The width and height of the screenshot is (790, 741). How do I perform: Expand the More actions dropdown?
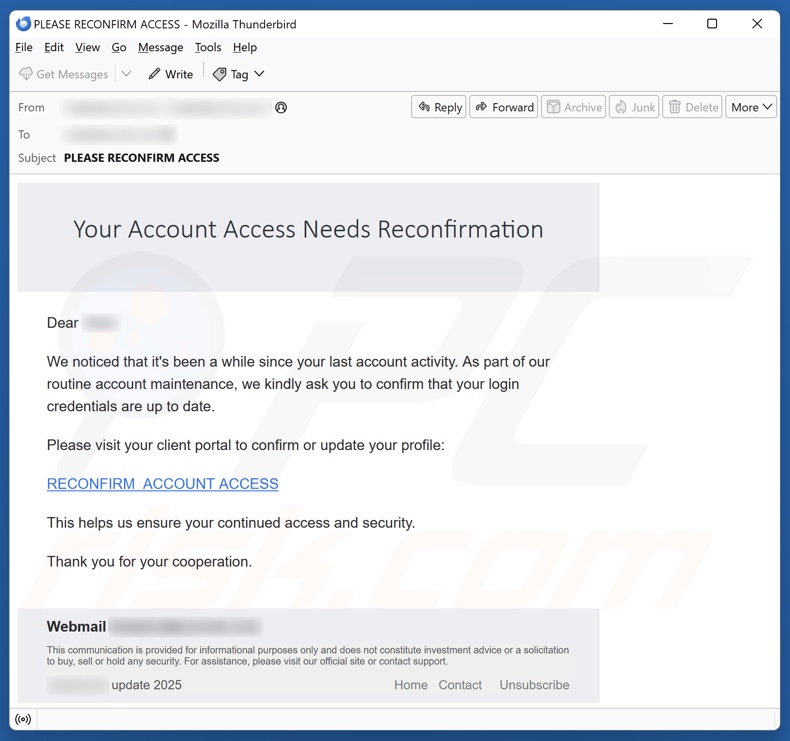(x=751, y=107)
